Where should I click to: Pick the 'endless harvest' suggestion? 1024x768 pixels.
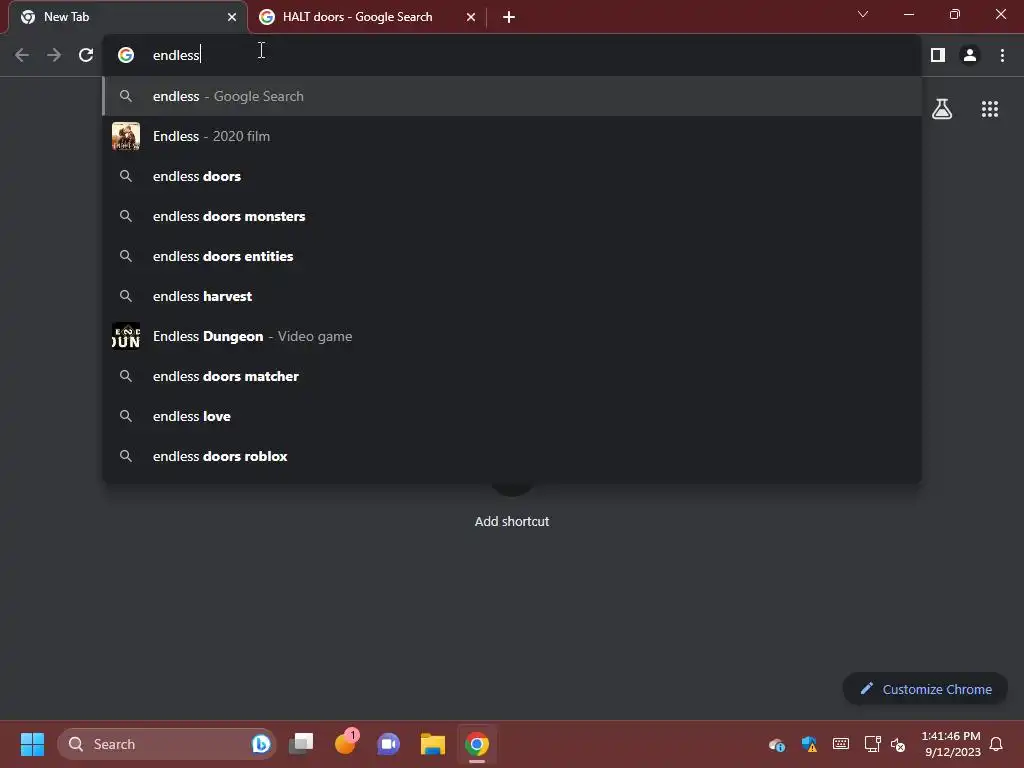point(512,296)
